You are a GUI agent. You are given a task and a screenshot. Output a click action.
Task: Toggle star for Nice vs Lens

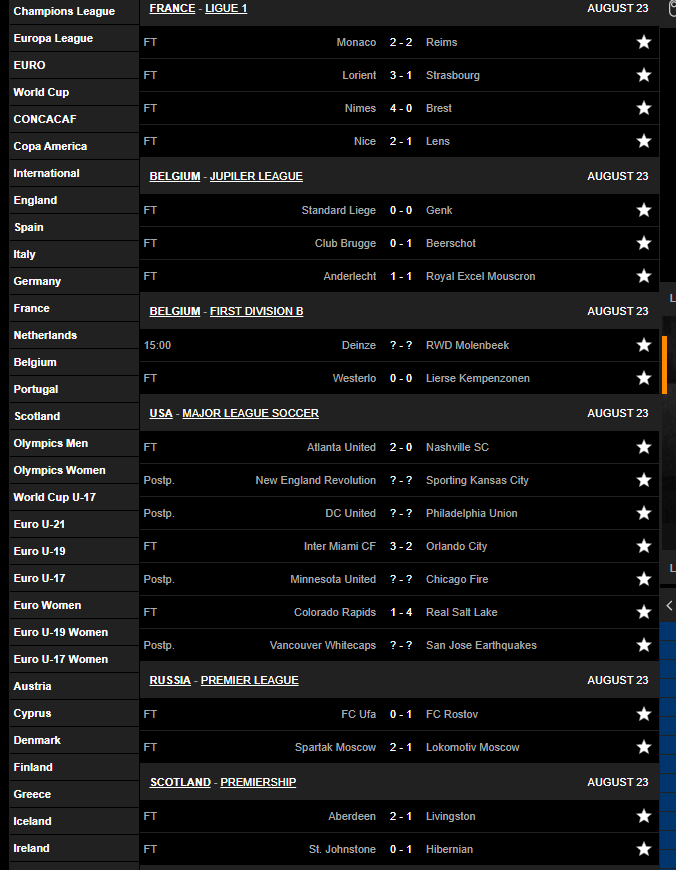(x=644, y=141)
